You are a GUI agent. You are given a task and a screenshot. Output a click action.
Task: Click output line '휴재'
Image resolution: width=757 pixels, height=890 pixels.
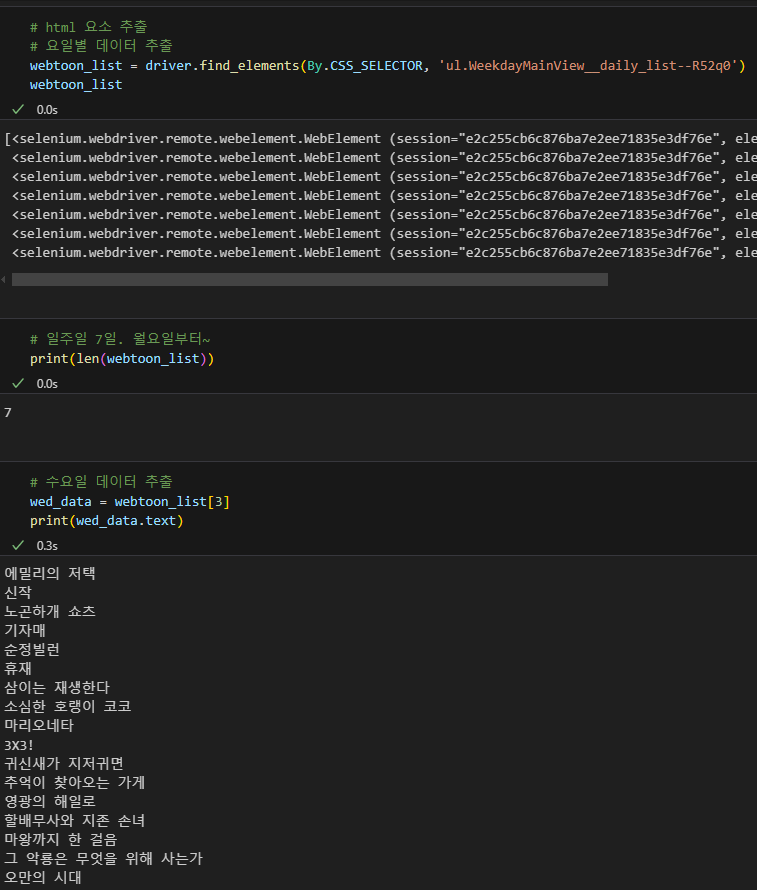tap(18, 669)
